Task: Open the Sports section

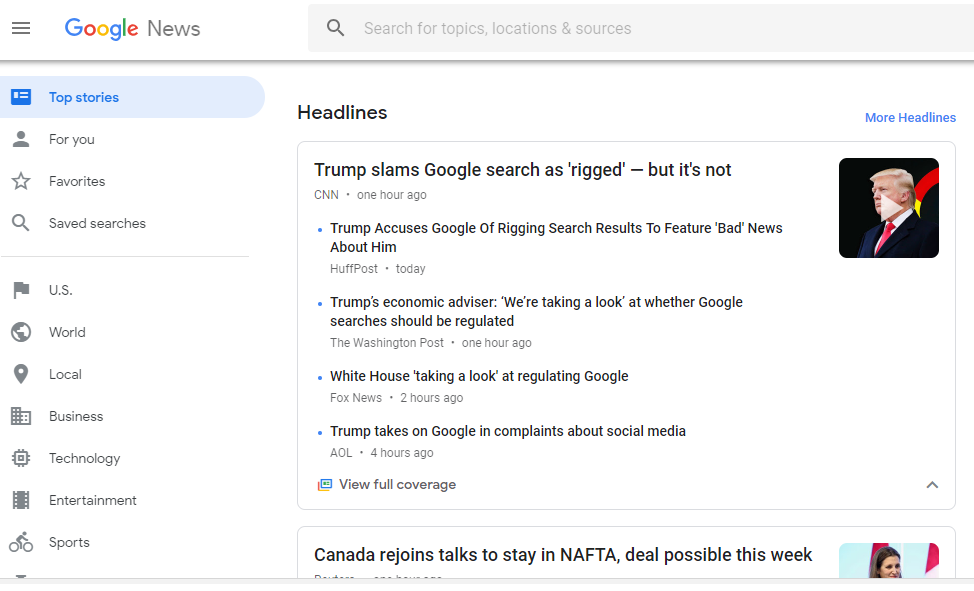Action: pos(69,543)
